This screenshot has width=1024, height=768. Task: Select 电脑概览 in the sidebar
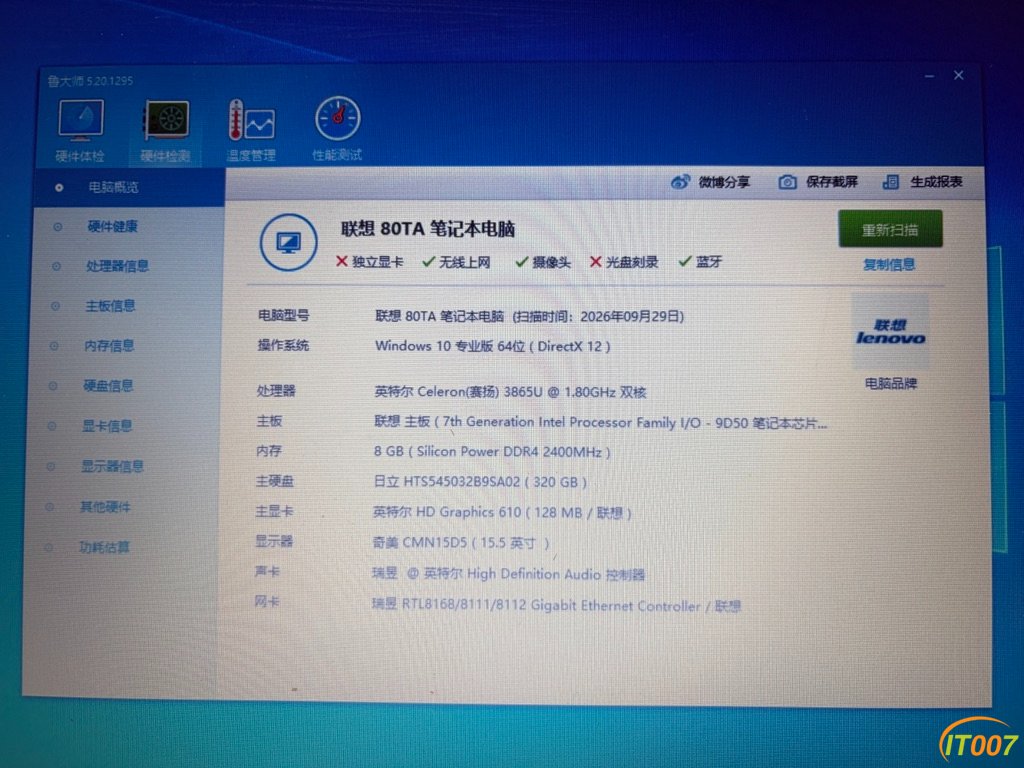113,187
